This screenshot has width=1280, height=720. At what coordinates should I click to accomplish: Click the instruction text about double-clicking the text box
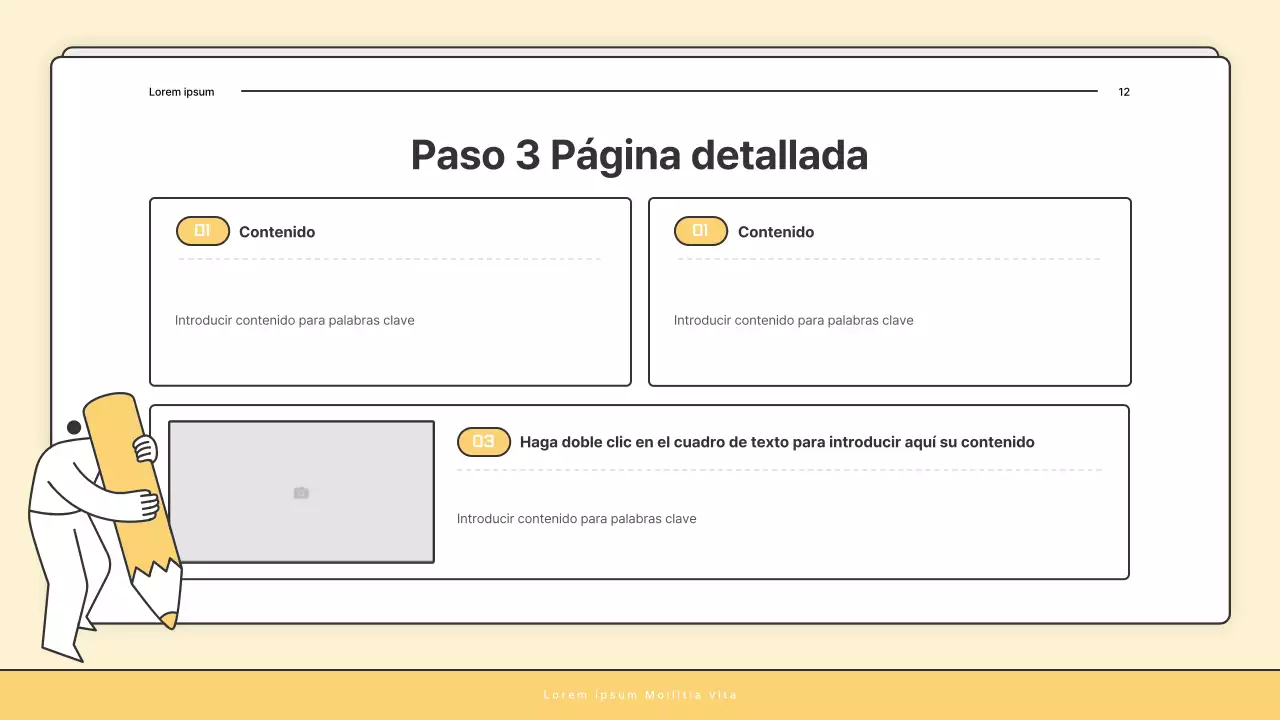(776, 441)
